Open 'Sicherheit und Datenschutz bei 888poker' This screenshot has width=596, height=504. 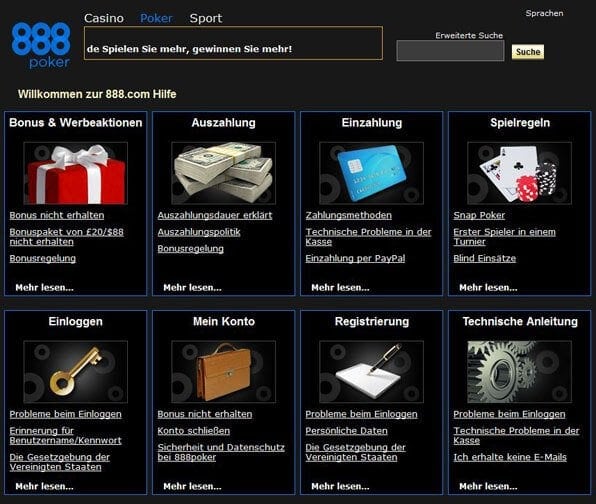click(x=221, y=452)
